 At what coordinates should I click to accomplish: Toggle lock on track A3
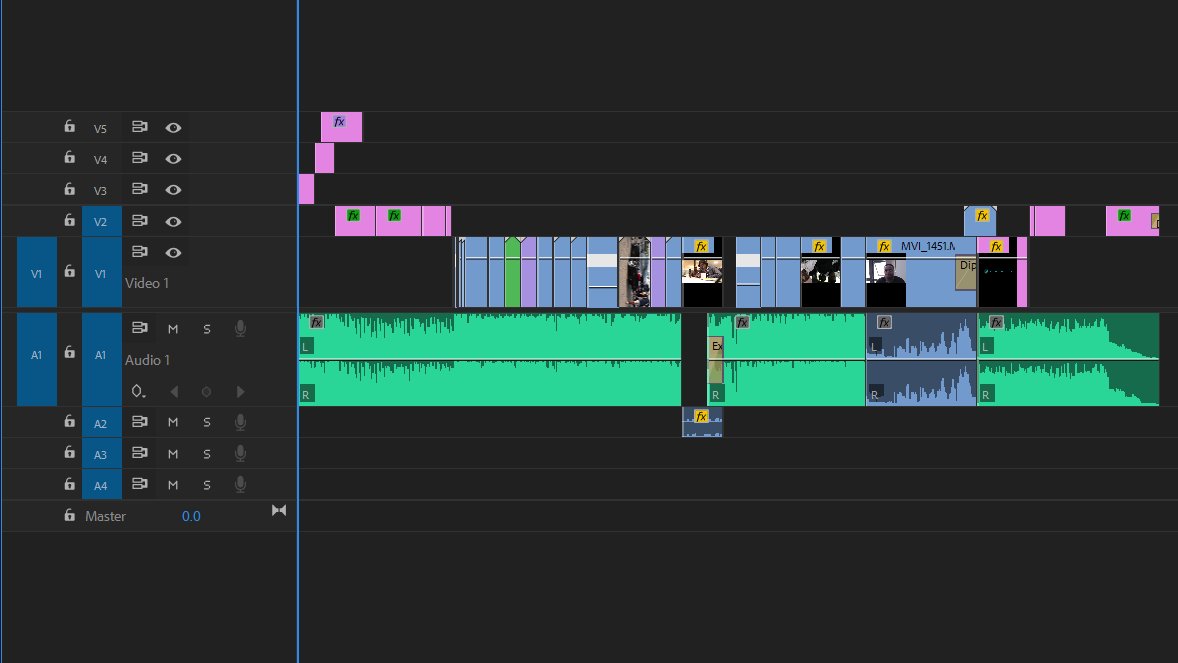[69, 453]
